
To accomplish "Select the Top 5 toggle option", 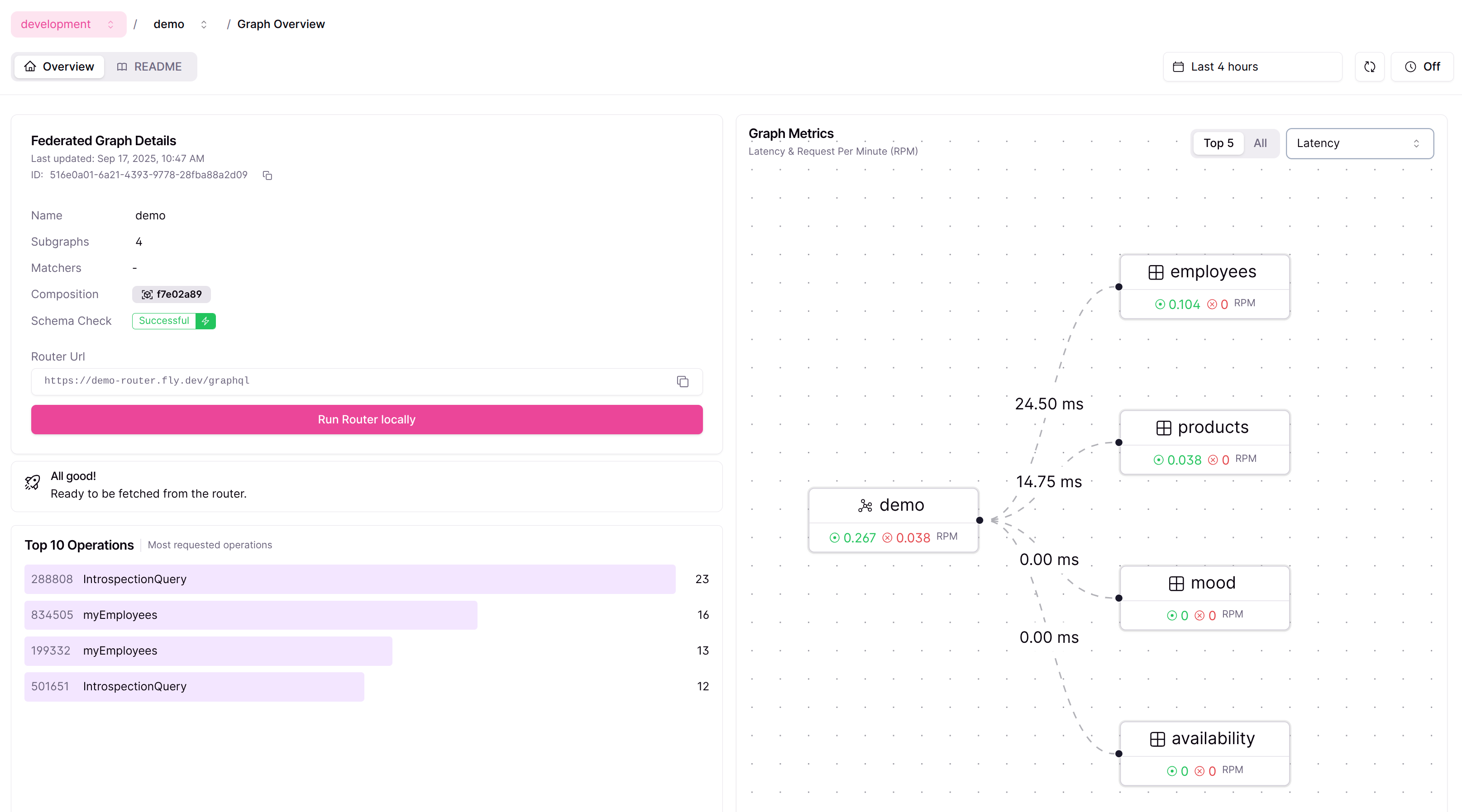I will (1218, 143).
